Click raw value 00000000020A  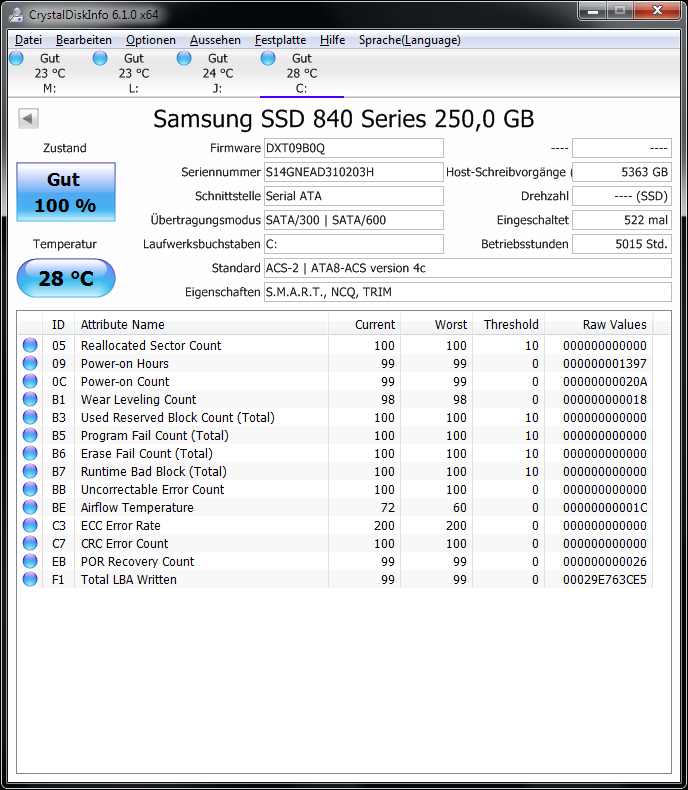click(605, 381)
